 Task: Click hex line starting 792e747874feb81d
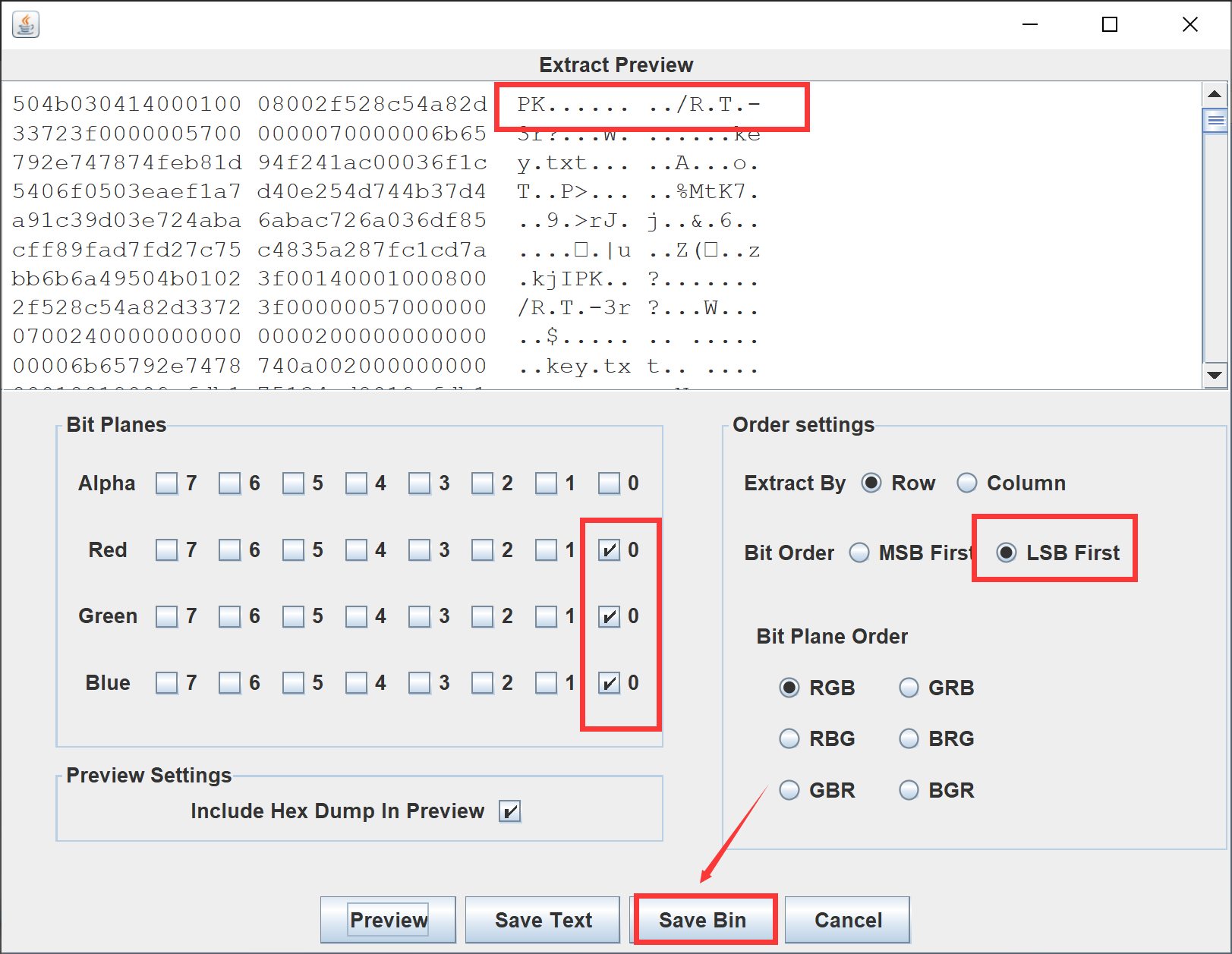pyautogui.click(x=386, y=162)
